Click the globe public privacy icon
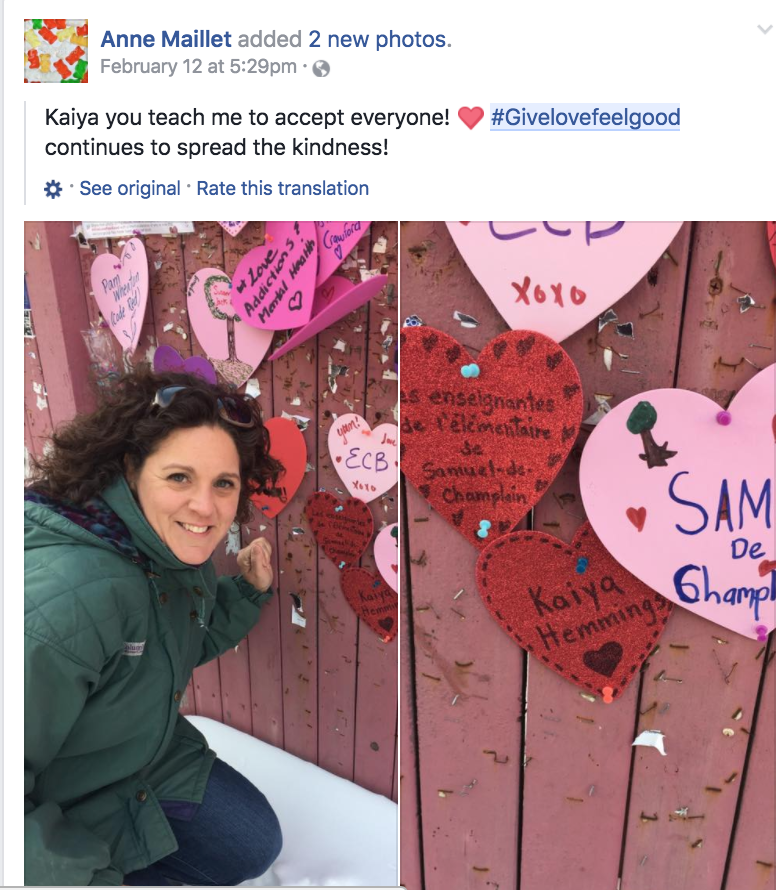The image size is (784, 890). [x=321, y=68]
